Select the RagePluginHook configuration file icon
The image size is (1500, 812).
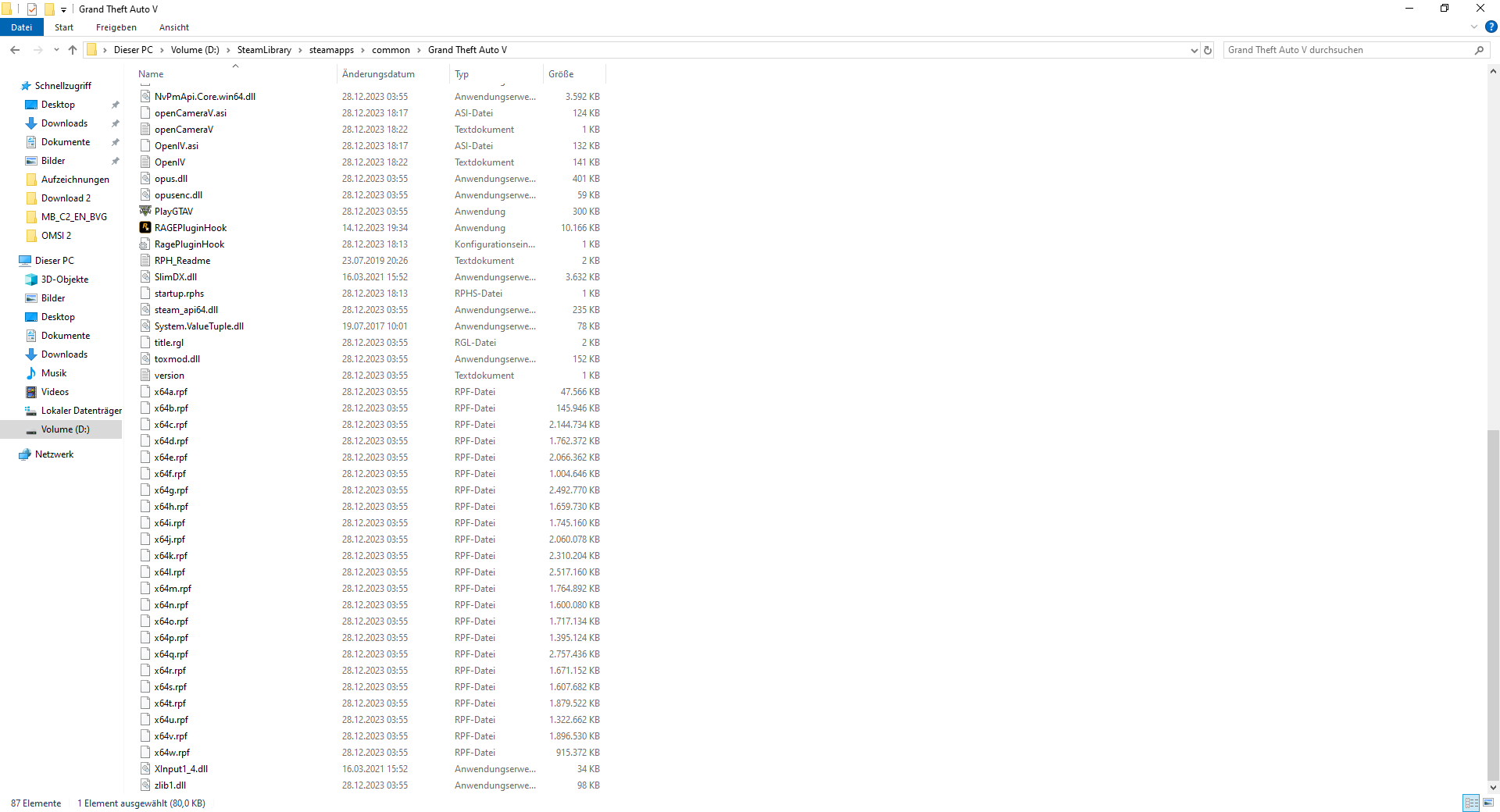click(145, 244)
